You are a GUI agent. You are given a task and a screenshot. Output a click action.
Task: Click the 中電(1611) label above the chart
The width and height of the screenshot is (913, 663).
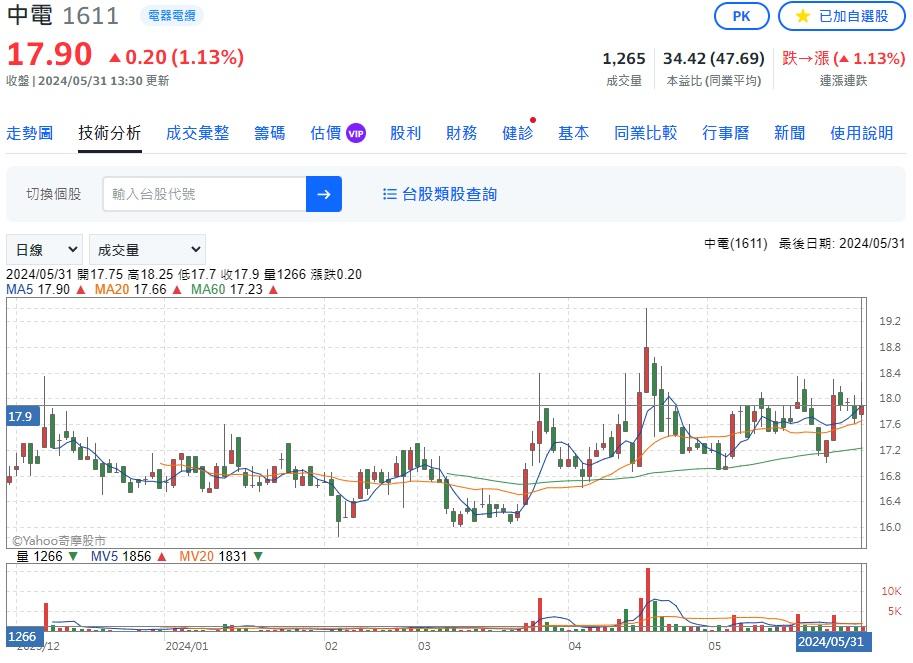736,243
